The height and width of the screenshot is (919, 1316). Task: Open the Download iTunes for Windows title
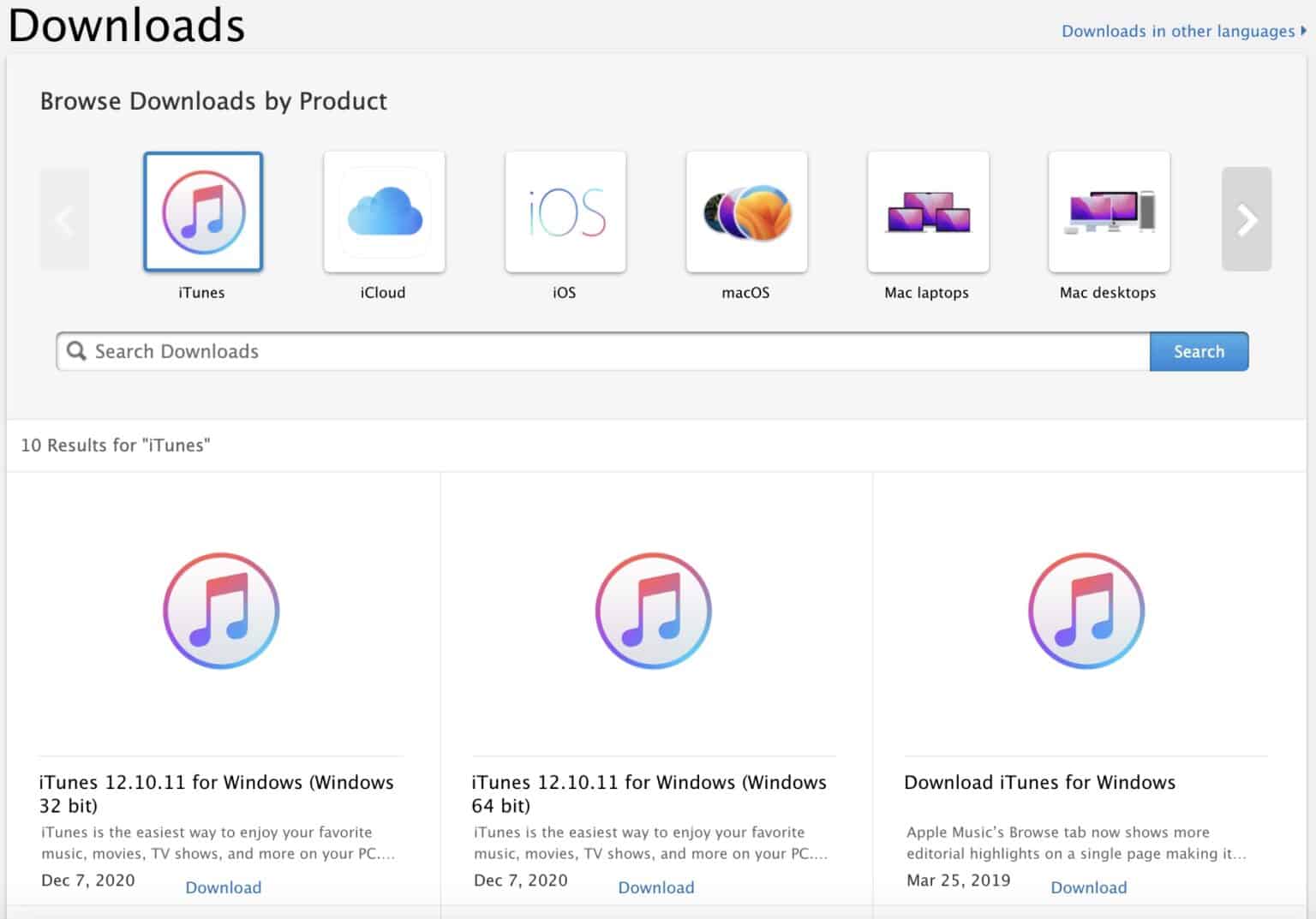click(x=1039, y=782)
